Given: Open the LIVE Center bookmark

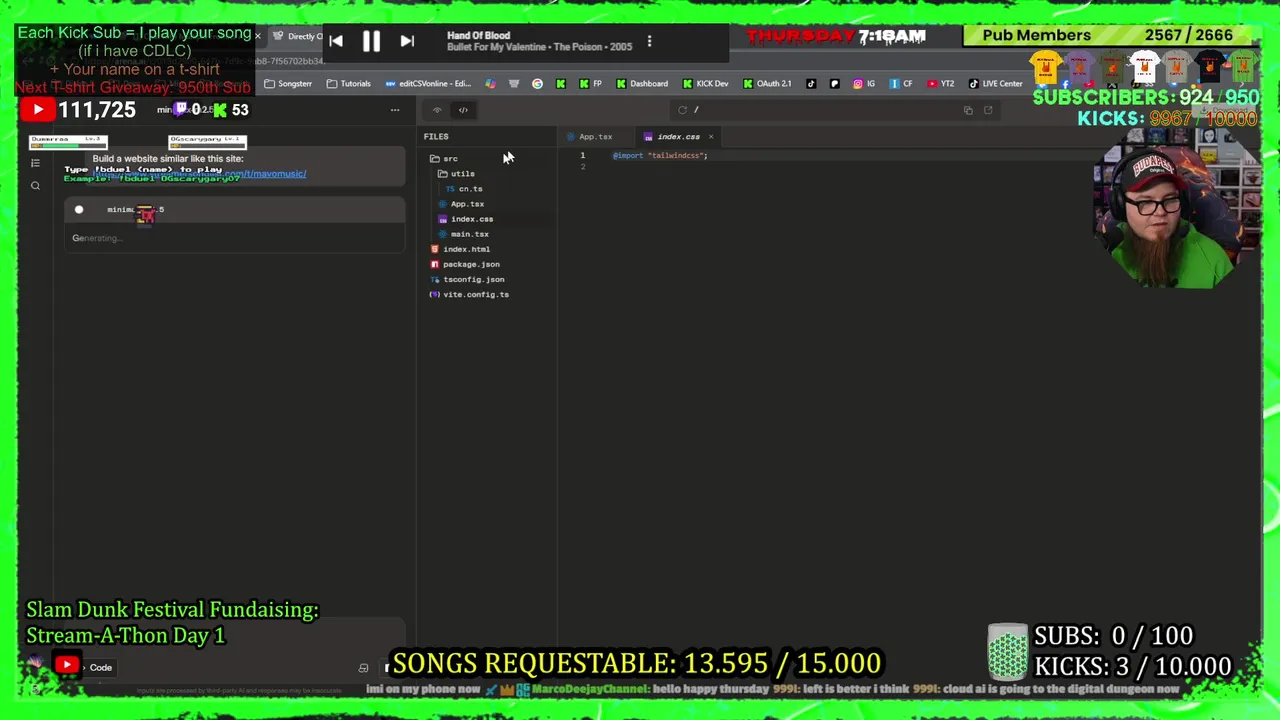Looking at the screenshot, I should (995, 84).
